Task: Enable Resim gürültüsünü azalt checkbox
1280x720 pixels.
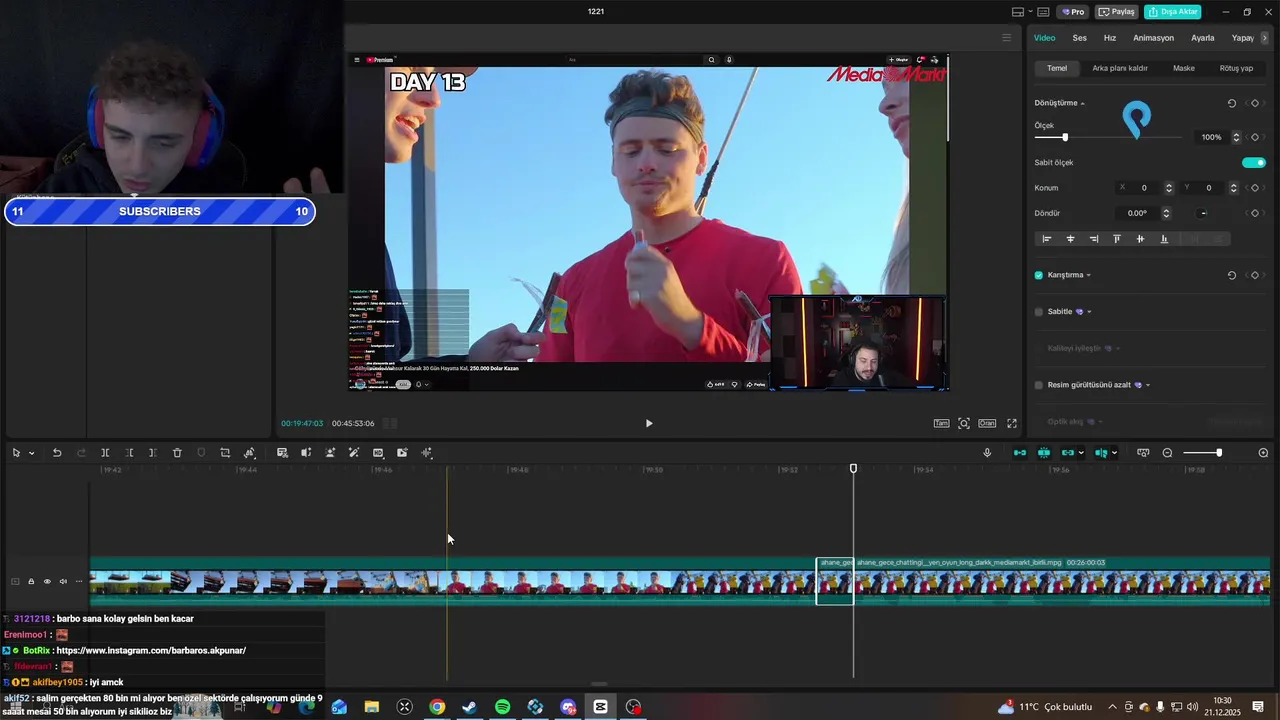Action: pyautogui.click(x=1039, y=385)
